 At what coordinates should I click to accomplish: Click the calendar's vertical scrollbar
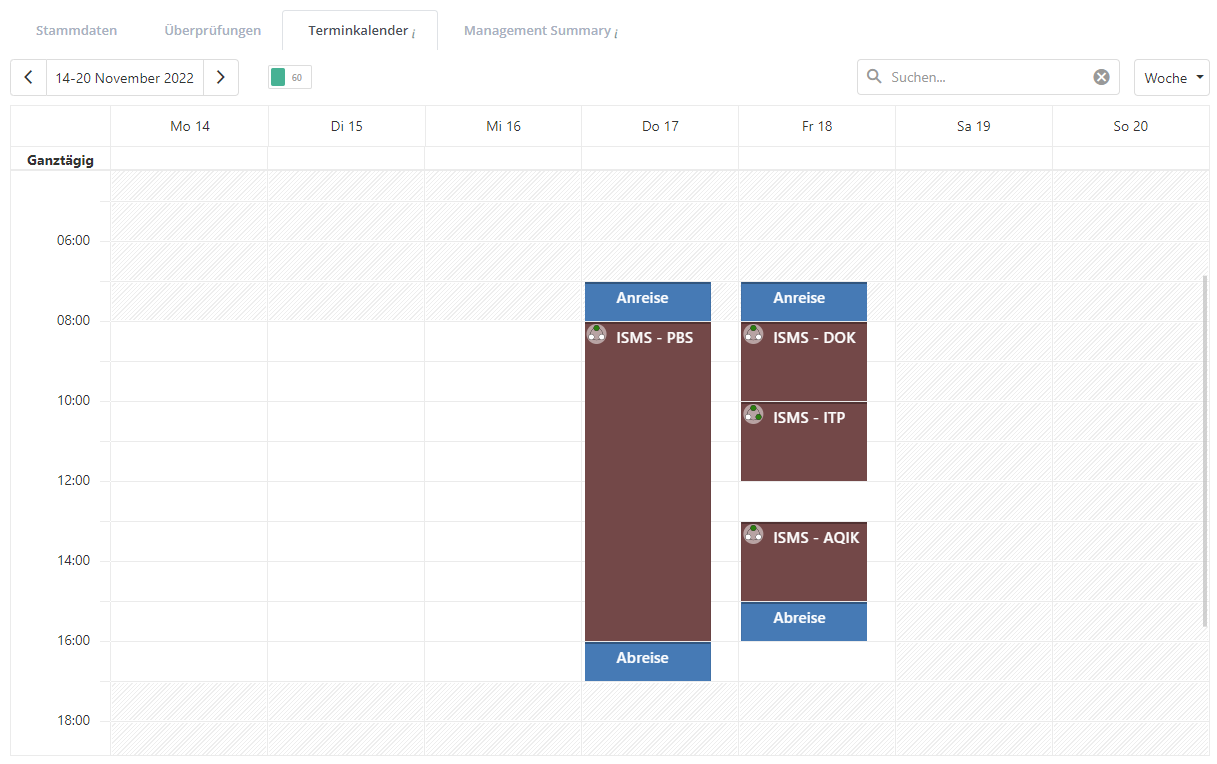(x=1204, y=450)
